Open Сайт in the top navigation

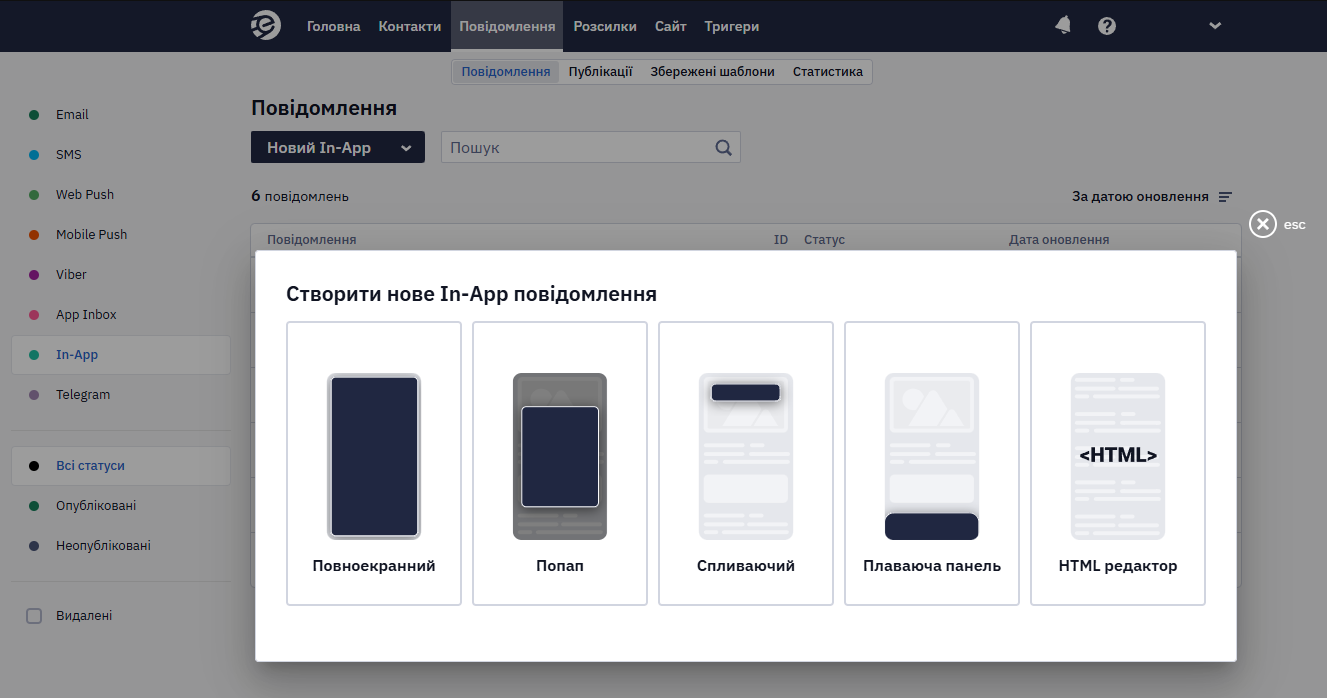671,26
